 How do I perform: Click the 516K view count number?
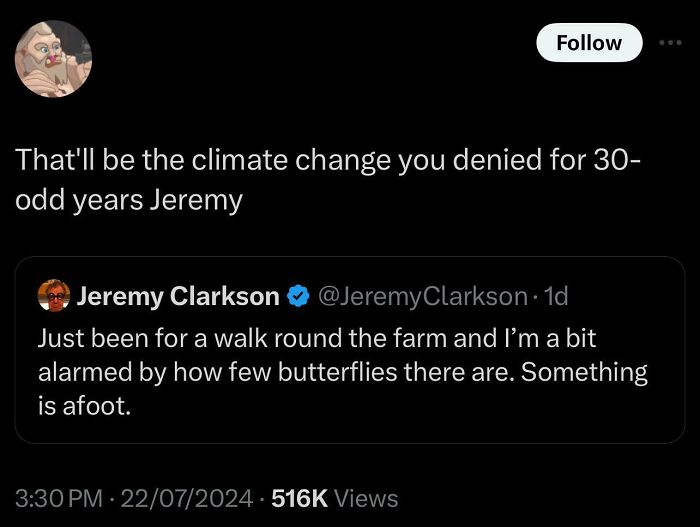[x=298, y=498]
